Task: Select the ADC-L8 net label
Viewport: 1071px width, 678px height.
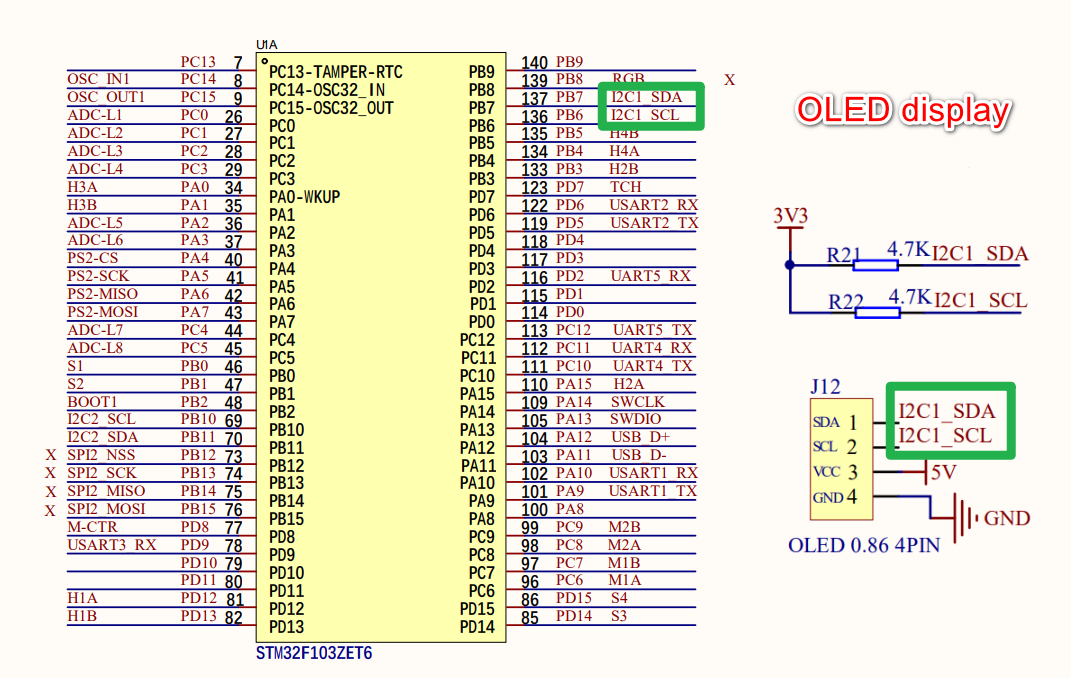Action: click(x=95, y=348)
